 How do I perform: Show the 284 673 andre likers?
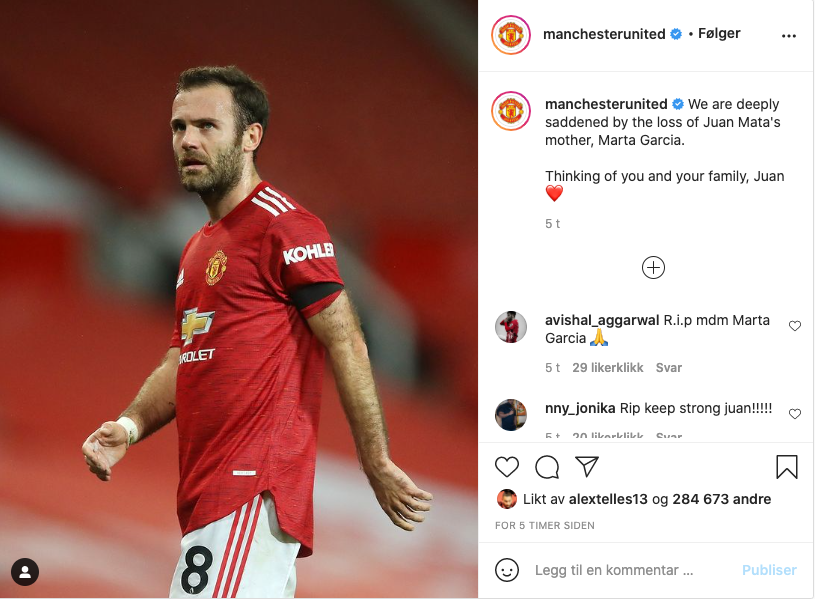(721, 499)
